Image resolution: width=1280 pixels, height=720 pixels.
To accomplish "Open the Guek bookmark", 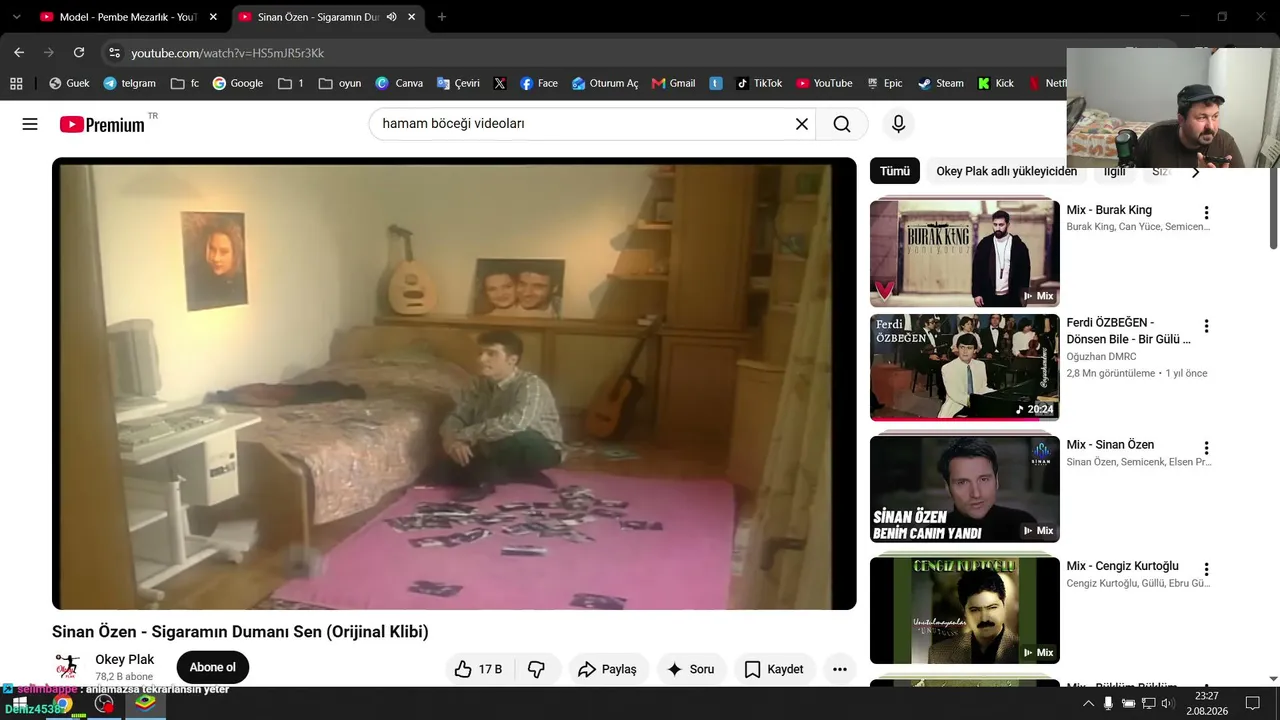I will 69,83.
